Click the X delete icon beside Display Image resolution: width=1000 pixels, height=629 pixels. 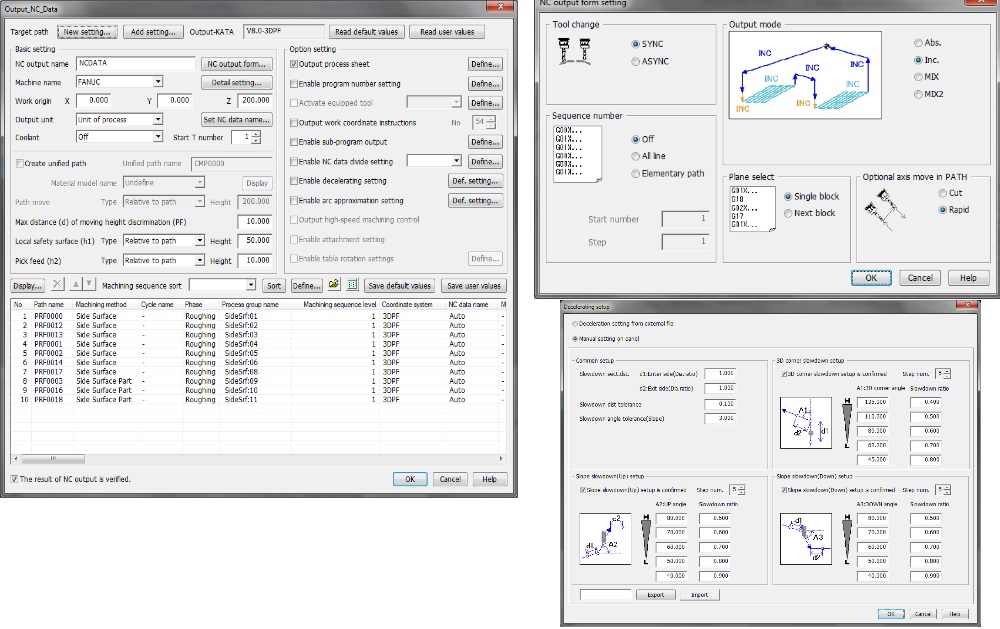[57, 285]
